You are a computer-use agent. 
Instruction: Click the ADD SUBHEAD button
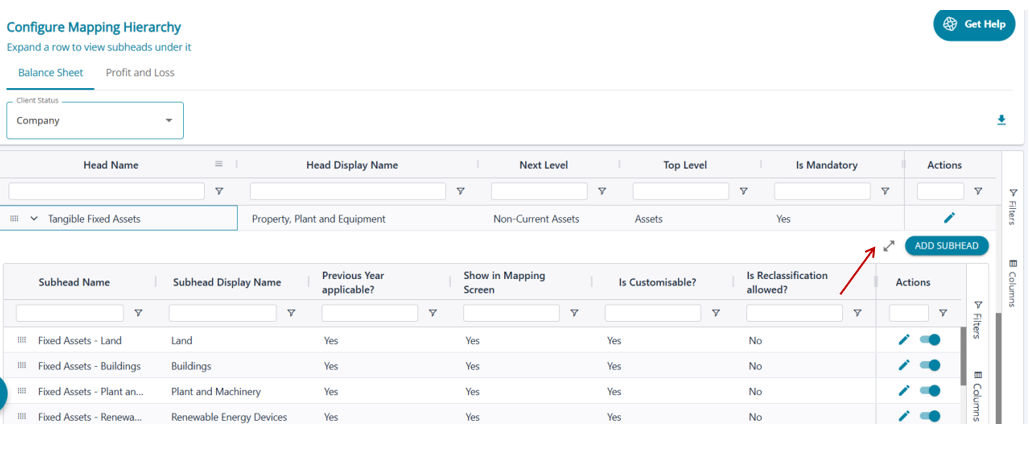(x=946, y=246)
